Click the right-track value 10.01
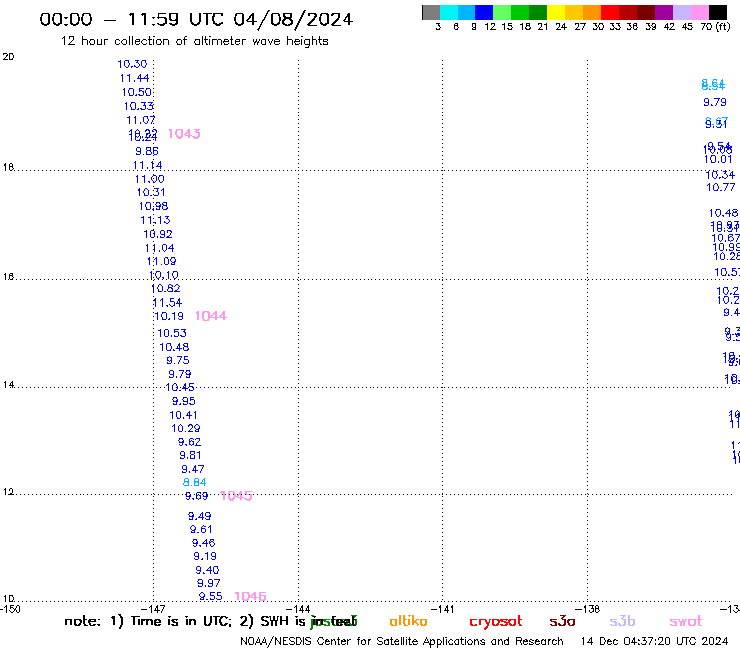 click(718, 160)
